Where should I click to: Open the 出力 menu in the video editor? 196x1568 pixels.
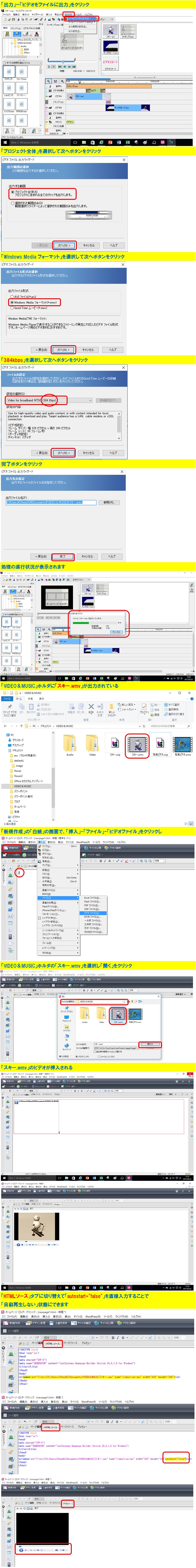pyautogui.click(x=68, y=14)
